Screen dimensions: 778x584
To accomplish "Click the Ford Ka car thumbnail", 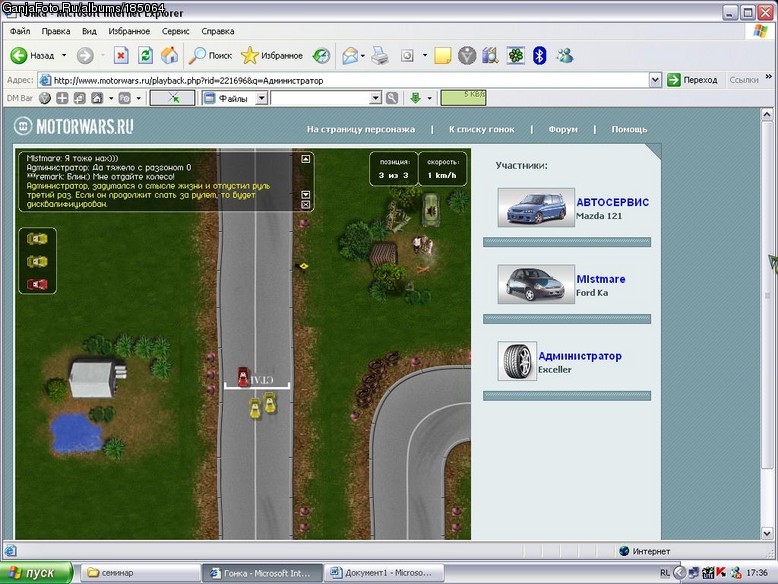I will pyautogui.click(x=536, y=284).
